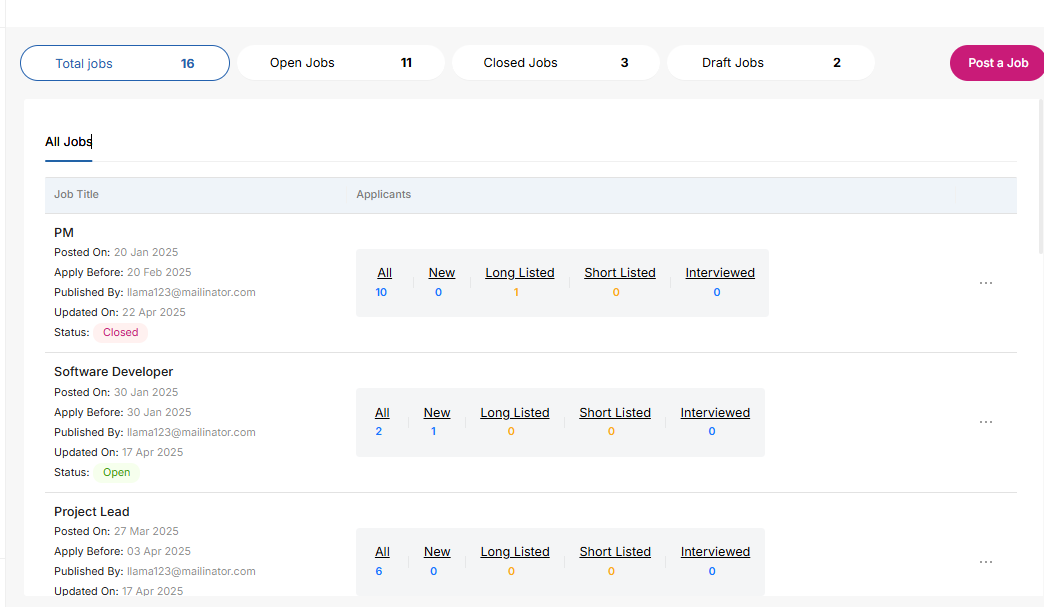Select the Draft Jobs filter
The width and height of the screenshot is (1044, 607).
[x=770, y=63]
